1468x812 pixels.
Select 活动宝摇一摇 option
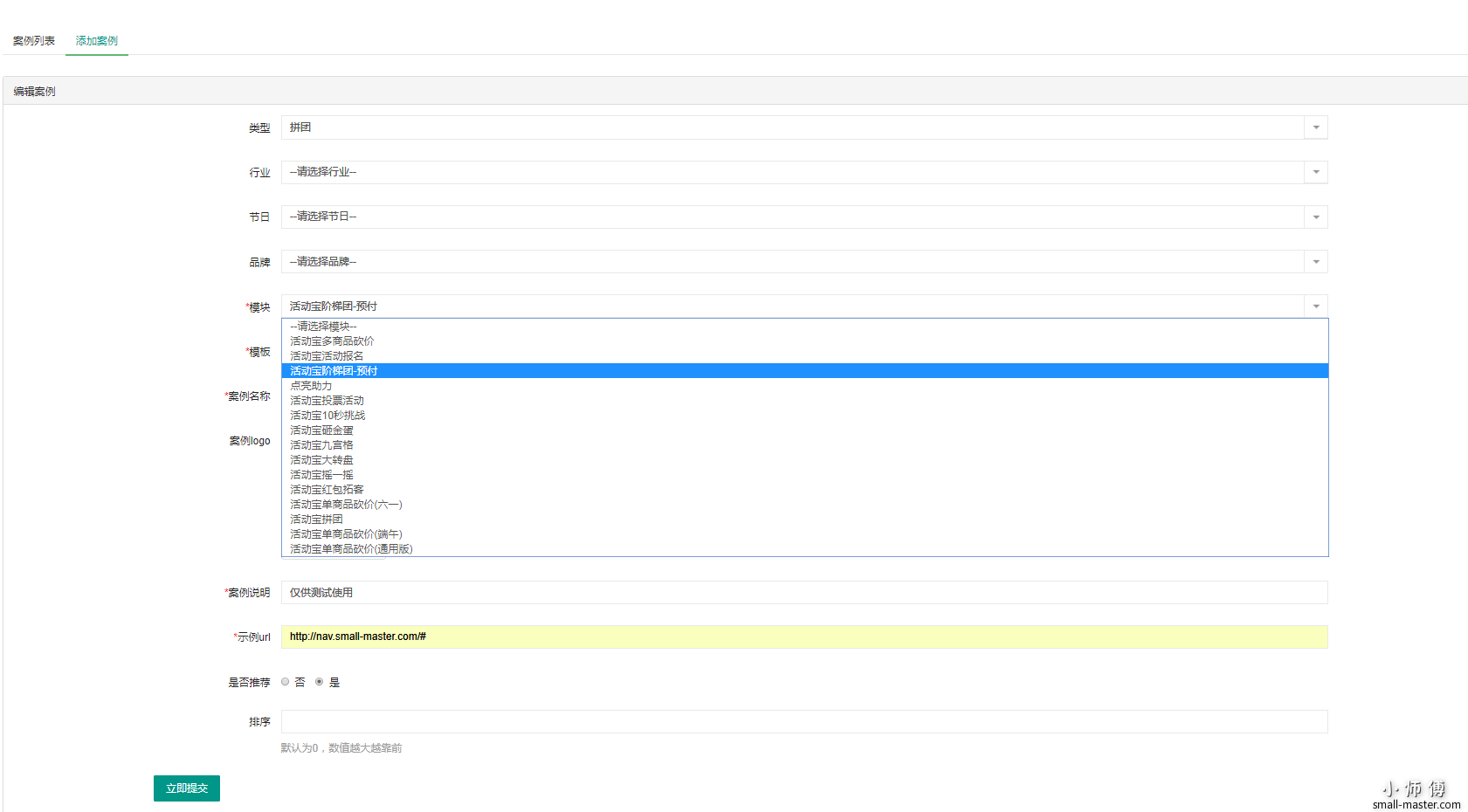point(804,475)
